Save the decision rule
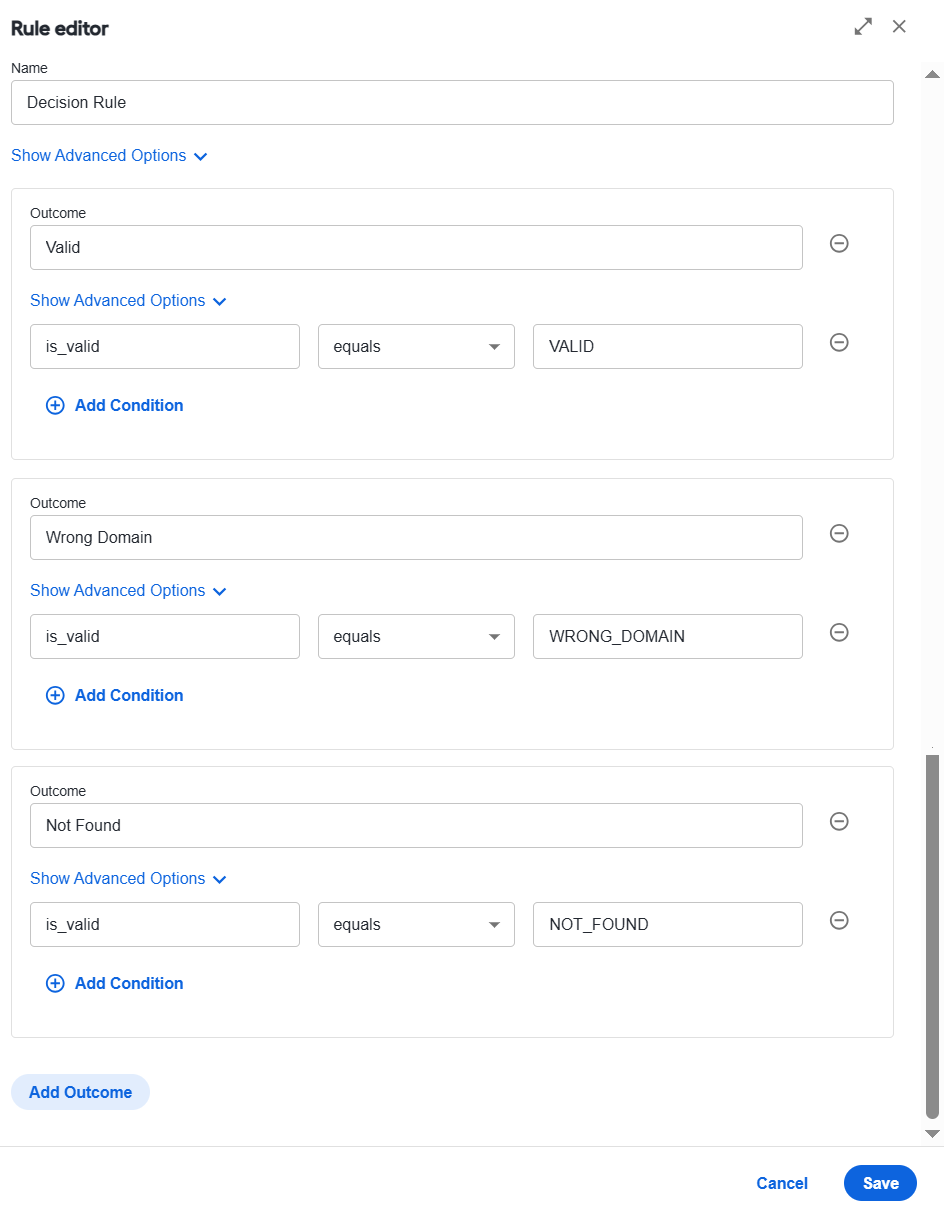Image resolution: width=944 pixels, height=1219 pixels. pyautogui.click(x=880, y=1183)
